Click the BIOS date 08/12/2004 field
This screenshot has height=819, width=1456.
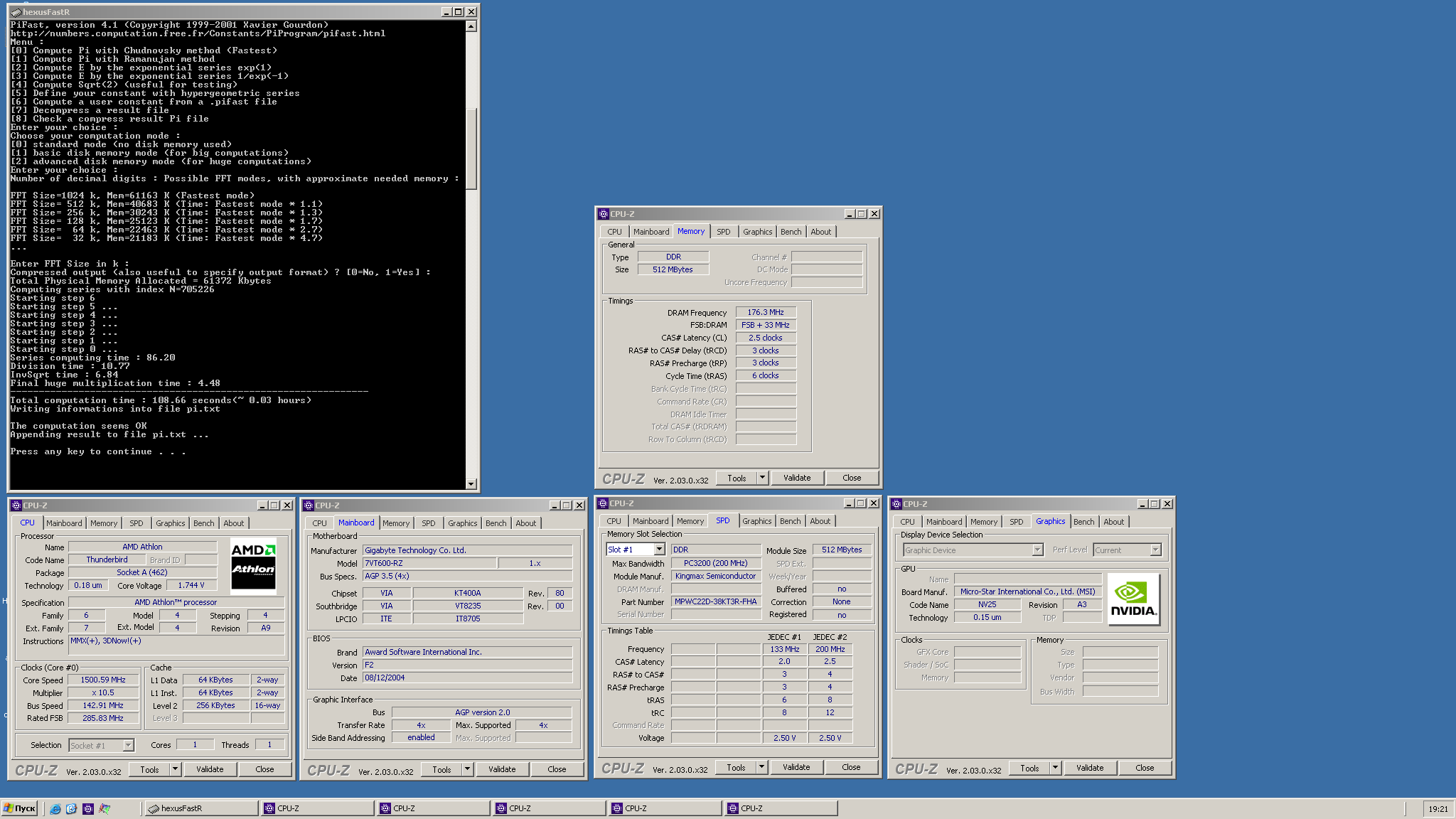point(468,678)
